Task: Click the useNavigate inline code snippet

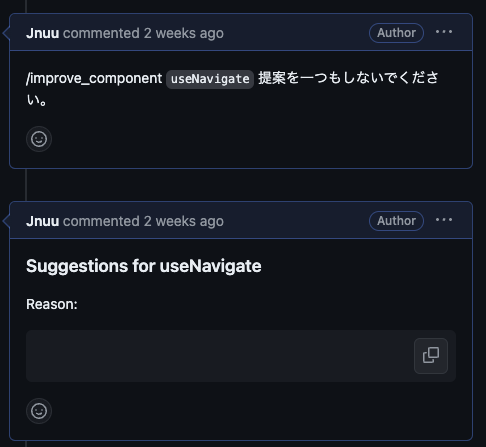Action: point(210,79)
